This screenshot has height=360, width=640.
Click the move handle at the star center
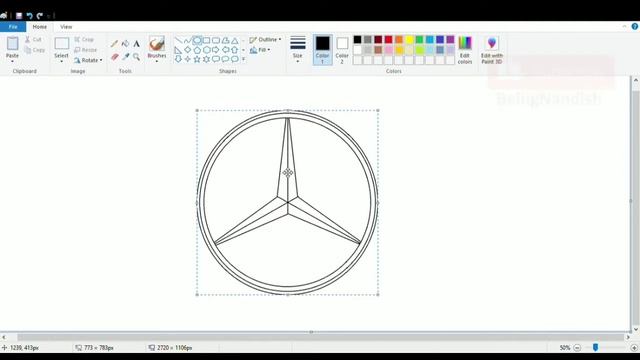pyautogui.click(x=288, y=173)
